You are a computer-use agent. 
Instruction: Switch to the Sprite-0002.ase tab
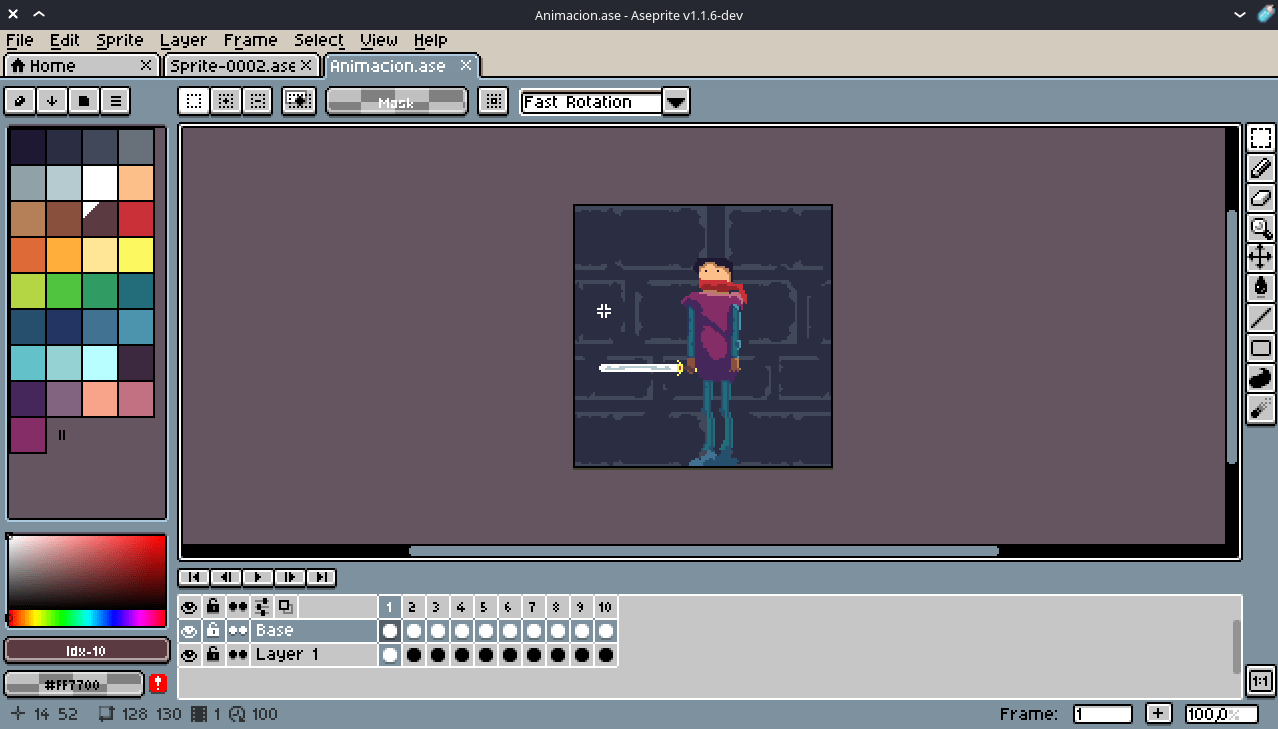[x=232, y=66]
